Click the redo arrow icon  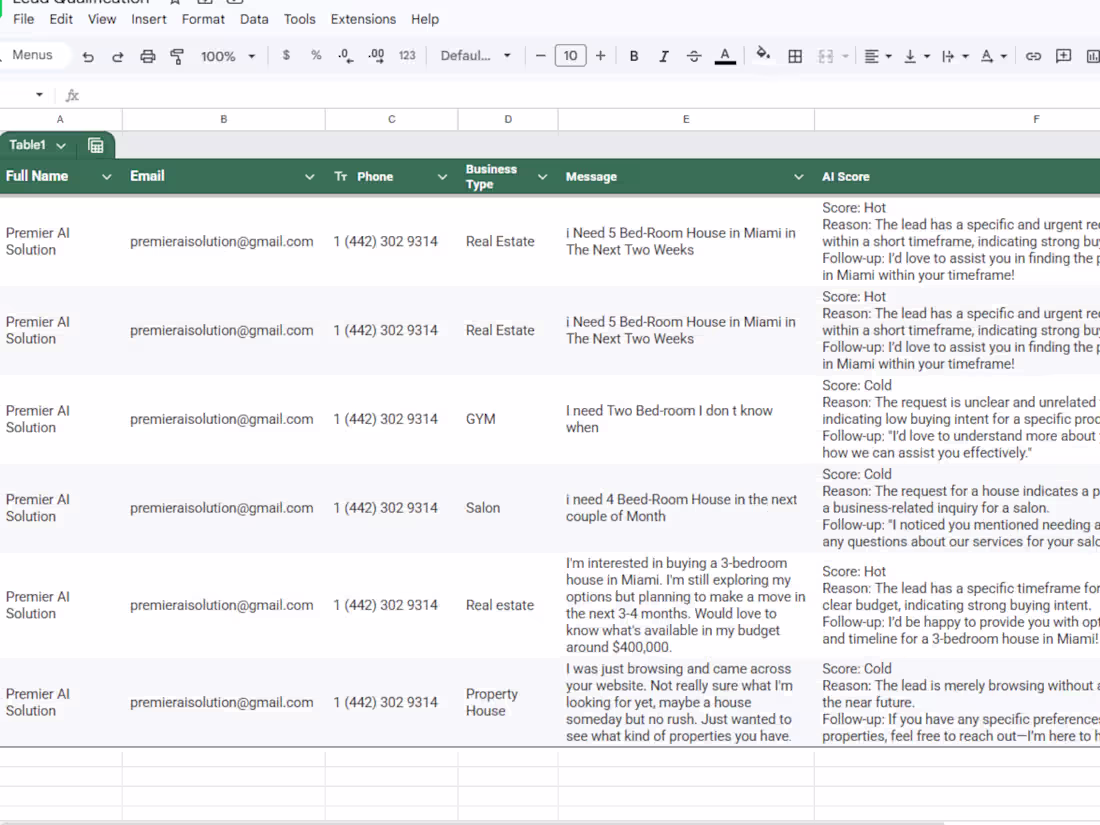117,56
